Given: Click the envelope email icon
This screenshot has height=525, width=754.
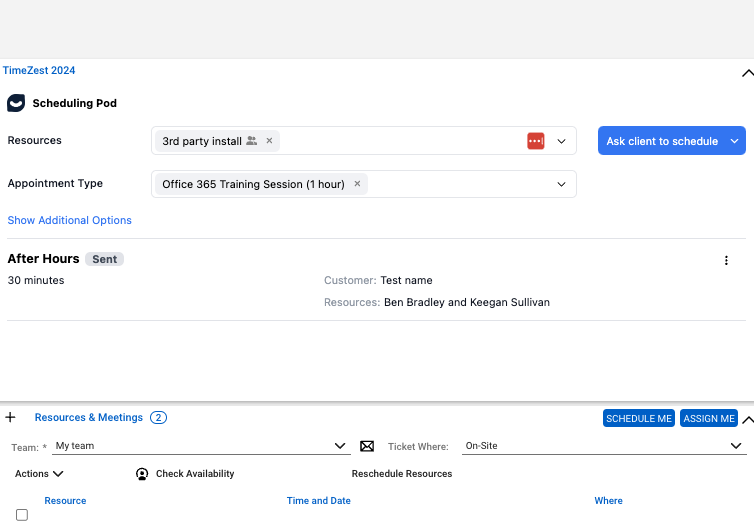Looking at the screenshot, I should 367,446.
